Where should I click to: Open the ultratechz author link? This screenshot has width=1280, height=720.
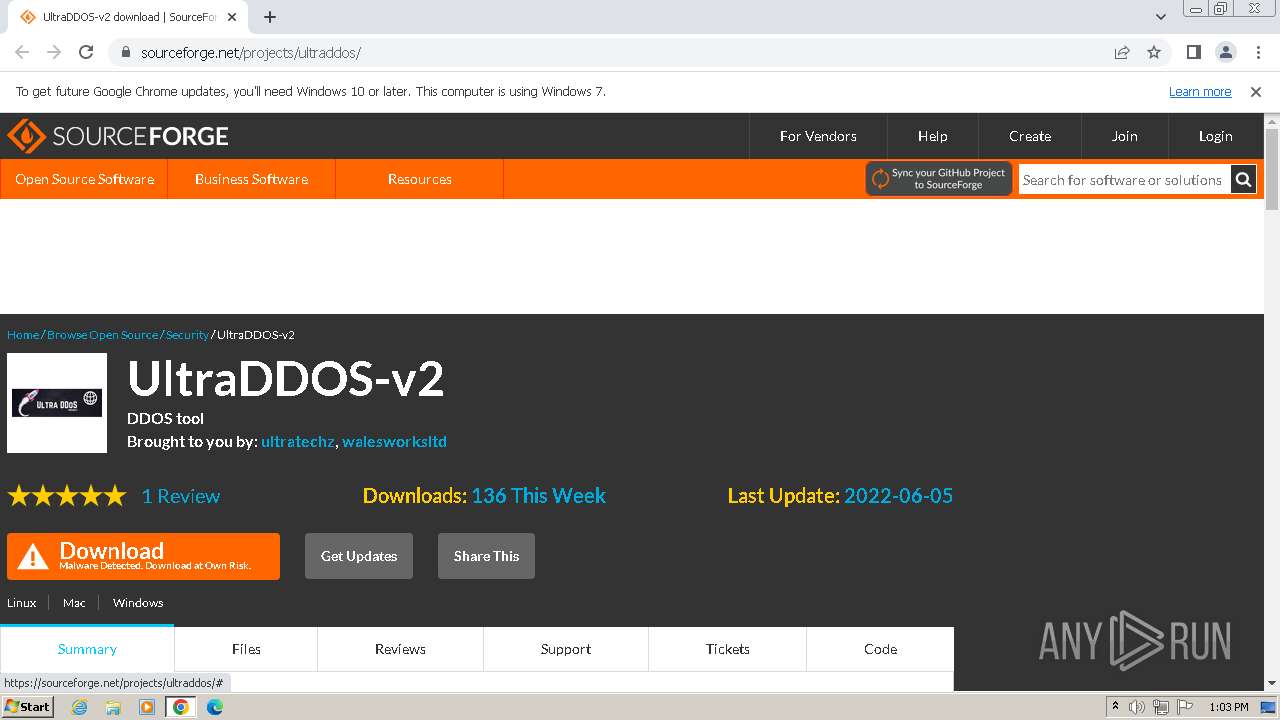[297, 441]
